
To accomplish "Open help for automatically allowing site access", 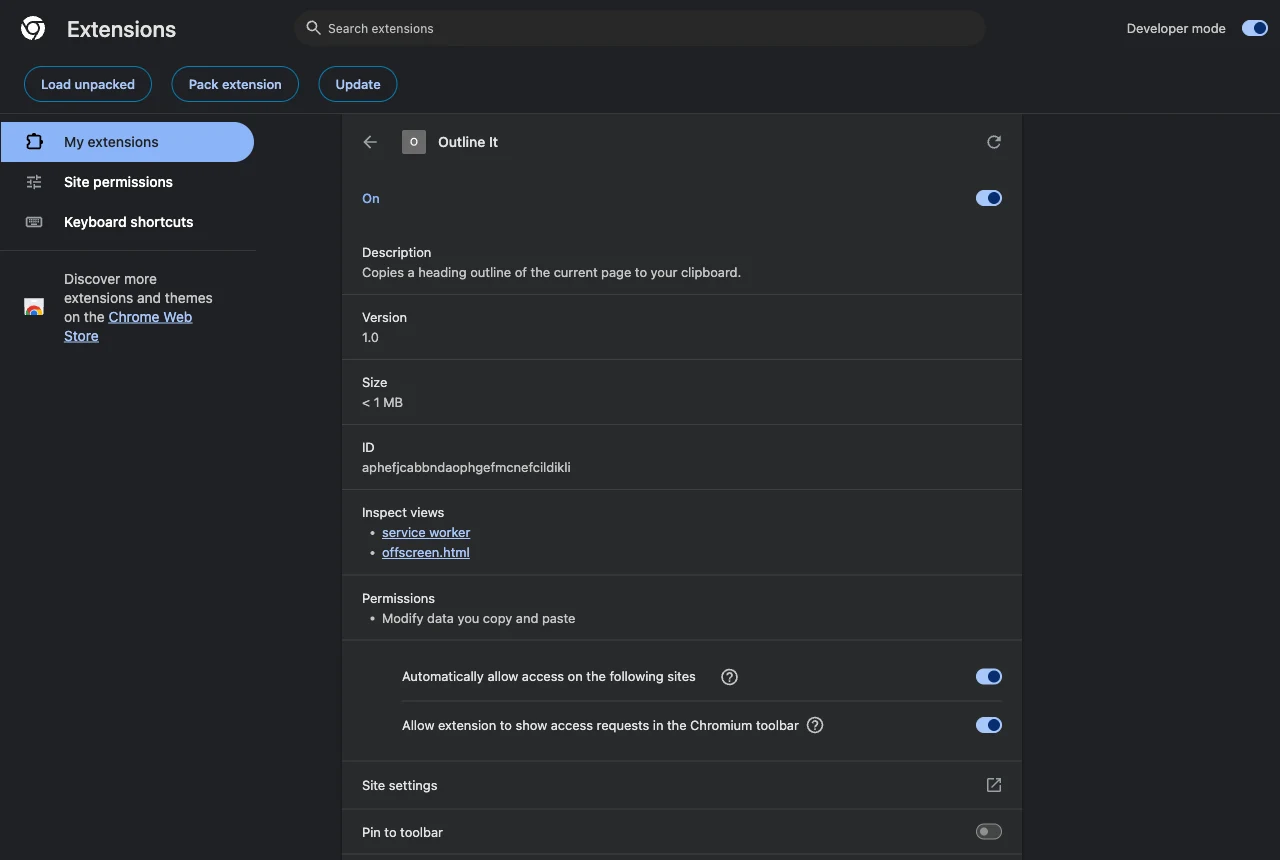I will coord(730,677).
